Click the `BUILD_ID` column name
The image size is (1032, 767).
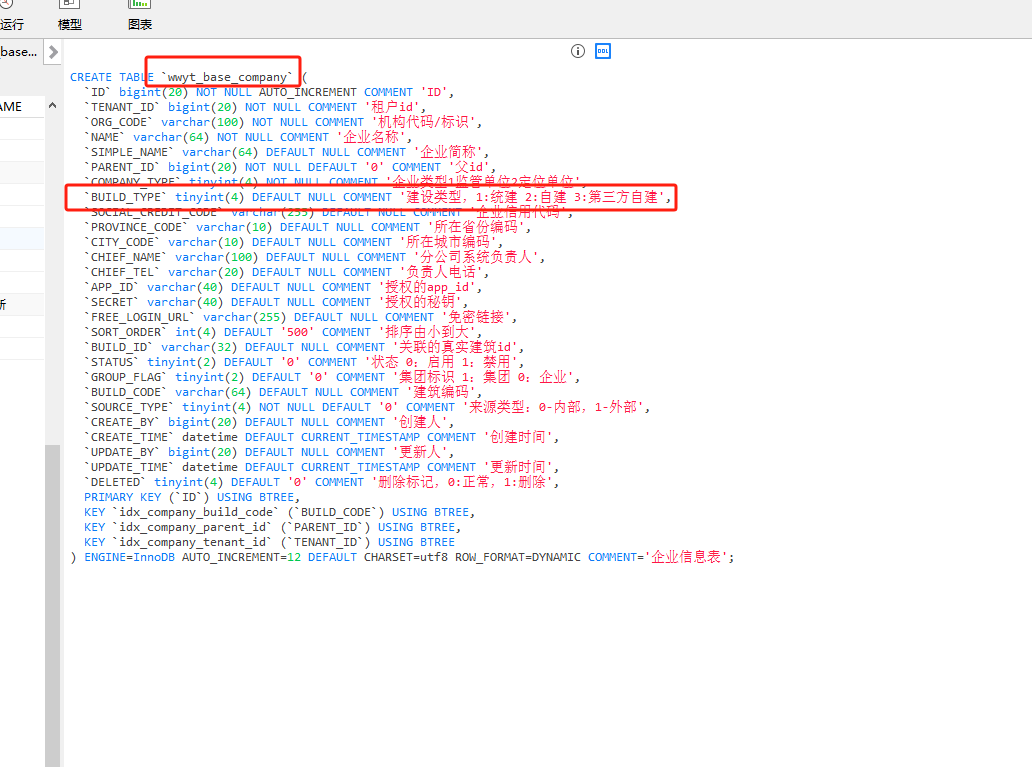pyautogui.click(x=119, y=348)
